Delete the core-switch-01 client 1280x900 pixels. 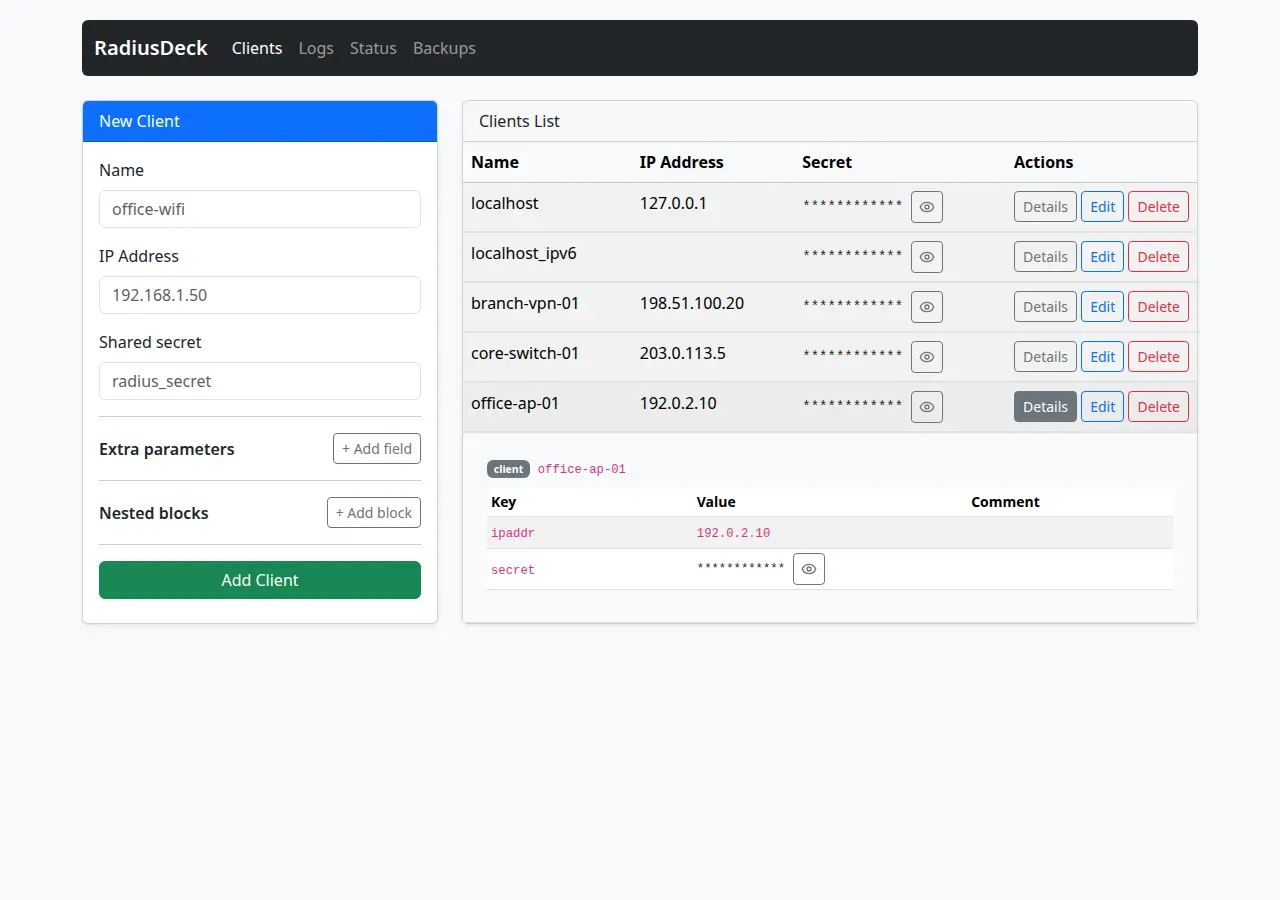pos(1158,357)
